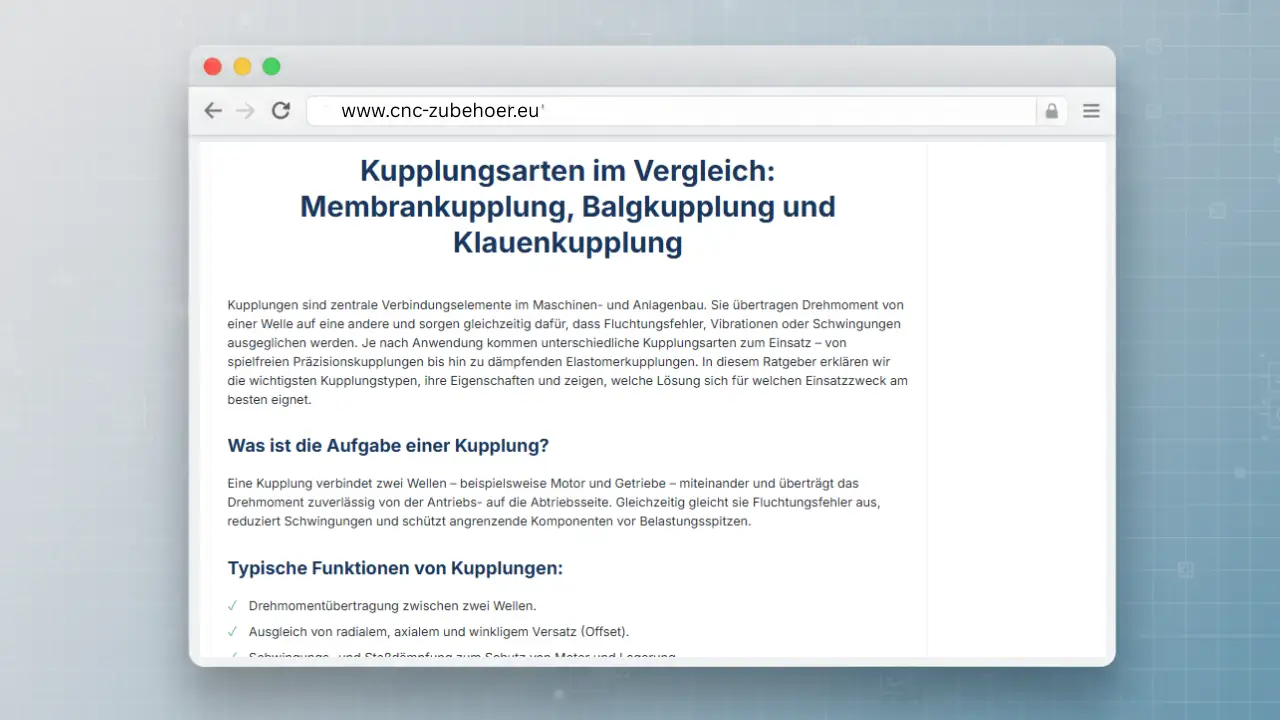Click the intro paragraph starting "Kupplungen sind zentrale Verbindungselemente"
Image resolution: width=1280 pixels, height=720 pixels.
pyautogui.click(x=567, y=352)
